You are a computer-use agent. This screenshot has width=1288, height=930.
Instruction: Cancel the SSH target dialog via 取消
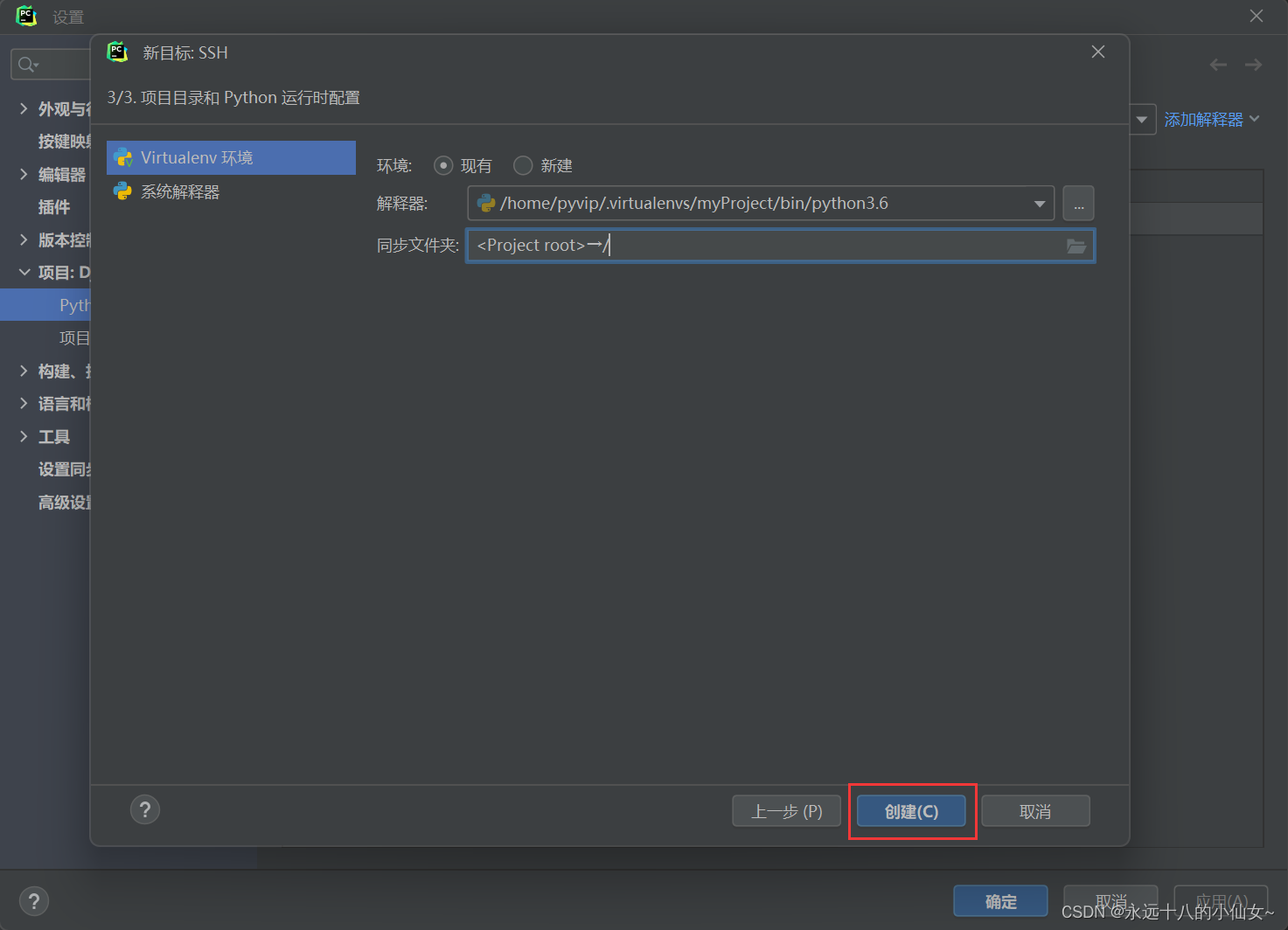pyautogui.click(x=1035, y=811)
